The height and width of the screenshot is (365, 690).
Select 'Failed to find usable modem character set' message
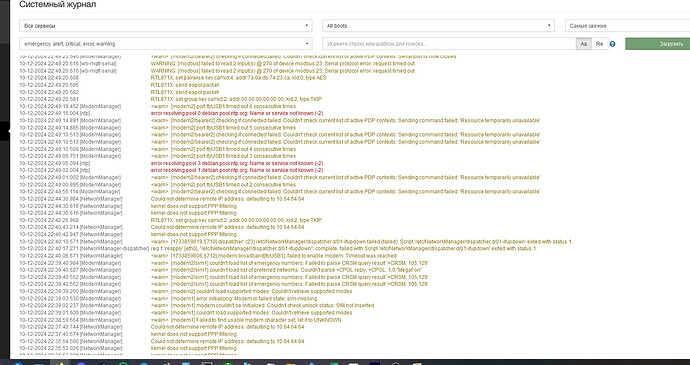[246, 320]
